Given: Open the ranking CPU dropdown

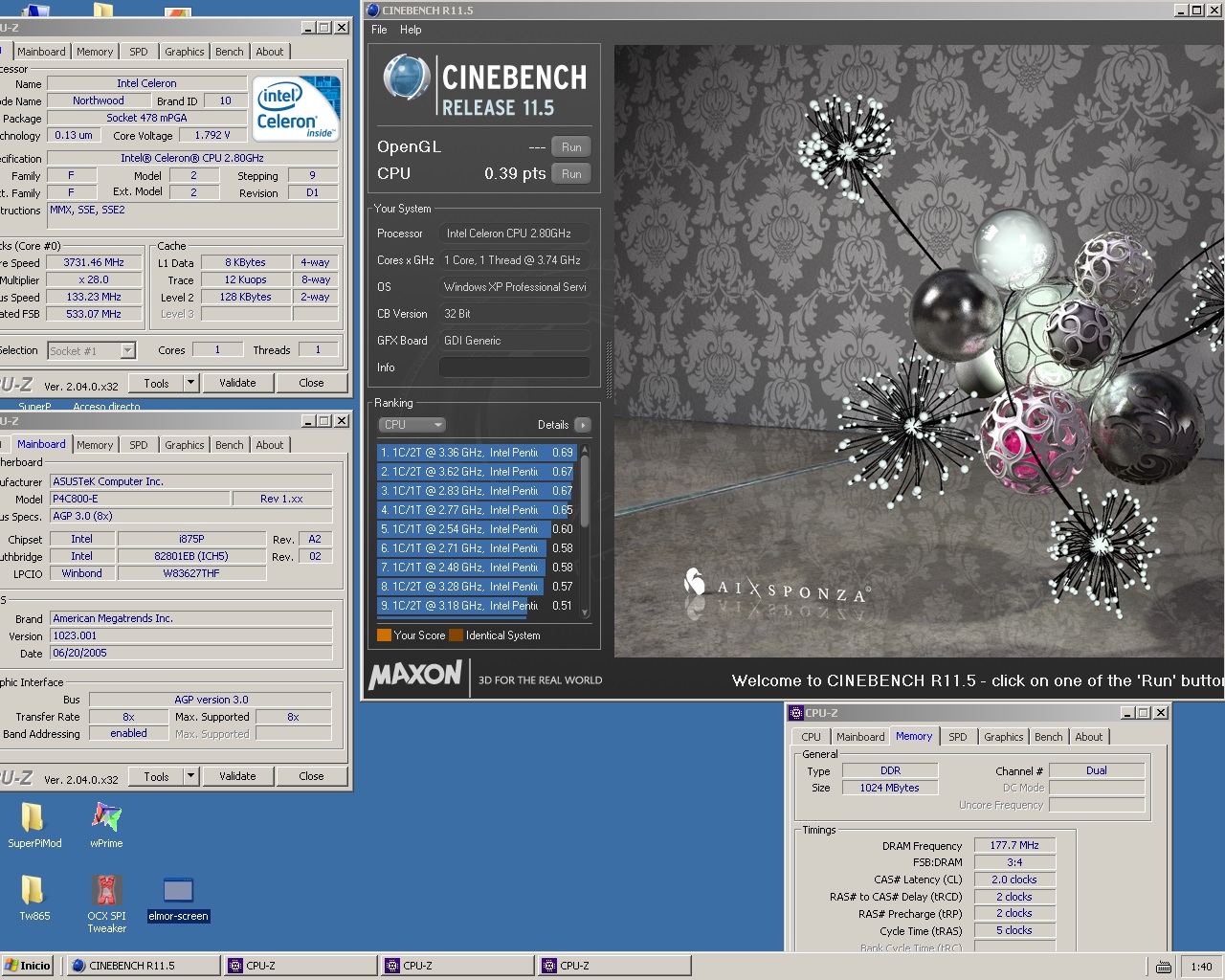Looking at the screenshot, I should 412,425.
